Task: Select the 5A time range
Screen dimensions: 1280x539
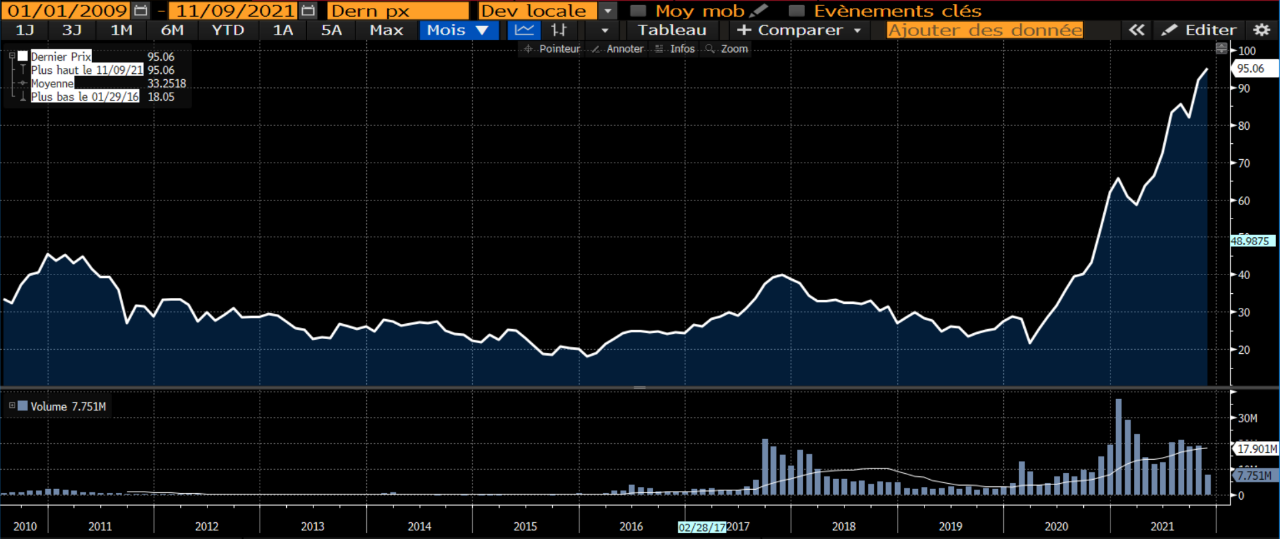Action: (x=331, y=30)
